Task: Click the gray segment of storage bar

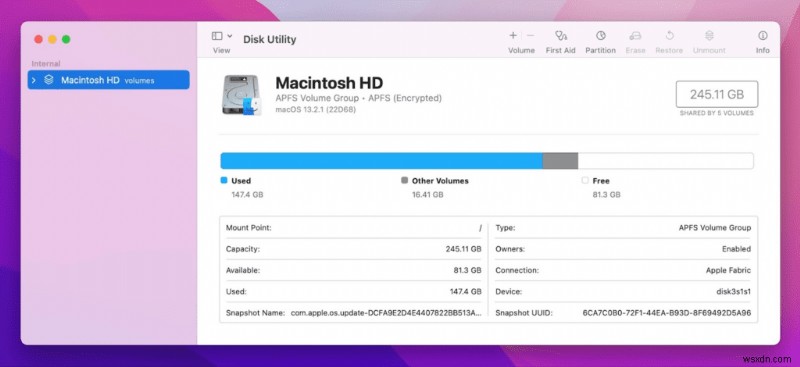Action: (560, 161)
